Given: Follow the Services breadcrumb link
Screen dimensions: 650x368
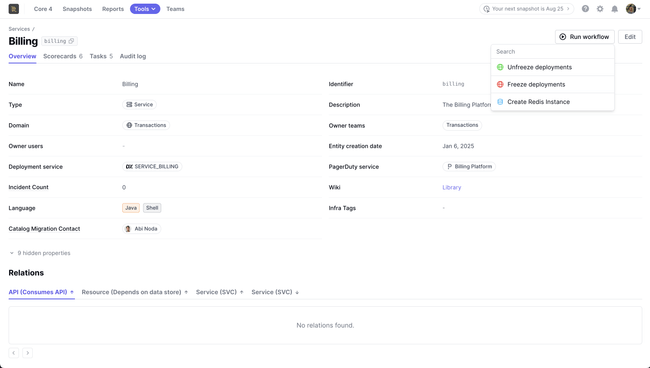Looking at the screenshot, I should pyautogui.click(x=19, y=29).
